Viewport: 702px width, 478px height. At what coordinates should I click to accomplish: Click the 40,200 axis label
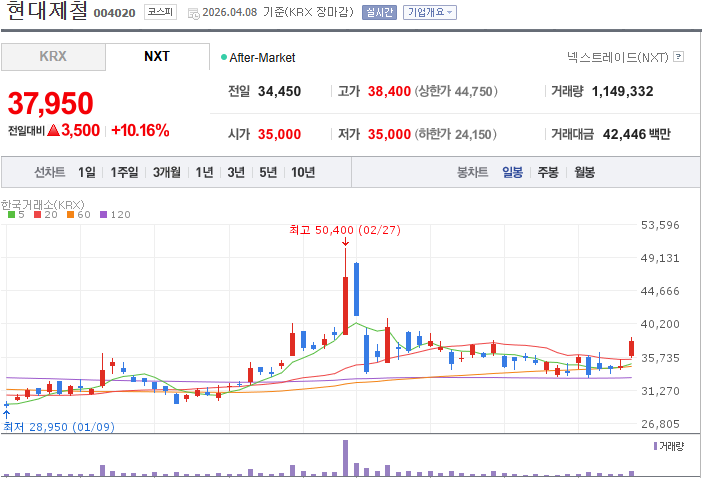(660, 324)
